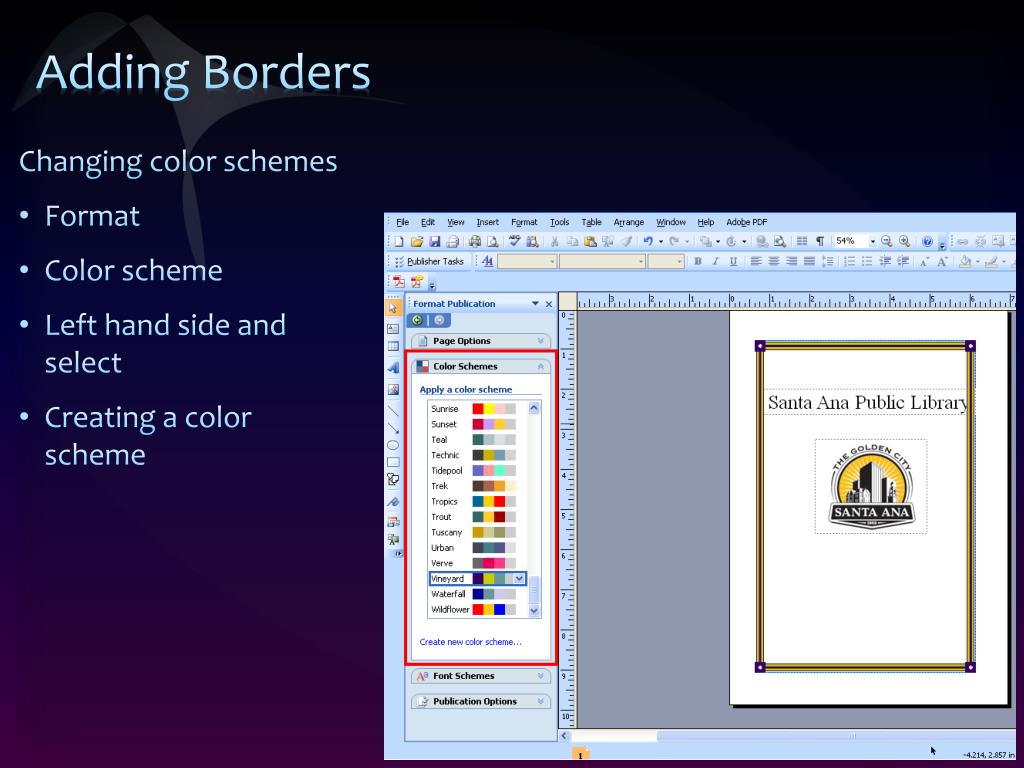Toggle Underline formatting
The height and width of the screenshot is (768, 1024).
[x=733, y=261]
